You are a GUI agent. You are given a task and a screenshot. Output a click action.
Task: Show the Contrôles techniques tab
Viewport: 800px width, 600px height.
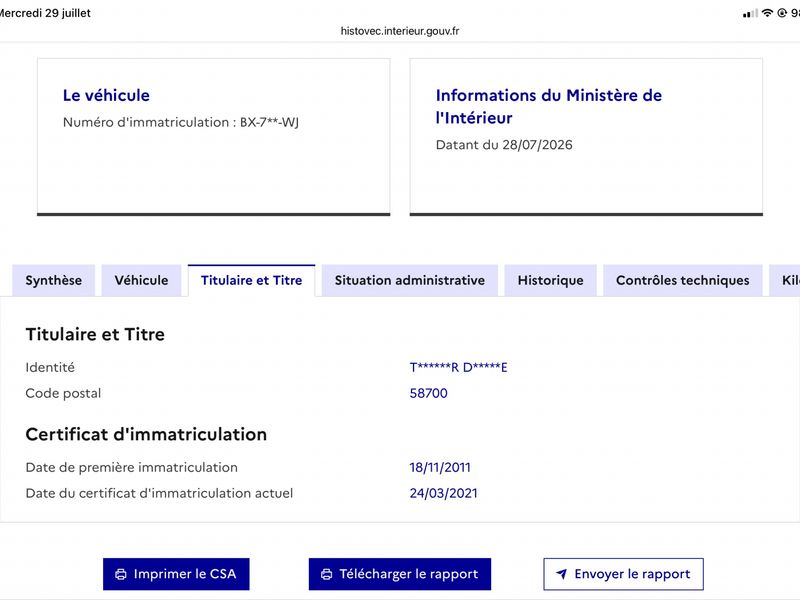pos(683,280)
